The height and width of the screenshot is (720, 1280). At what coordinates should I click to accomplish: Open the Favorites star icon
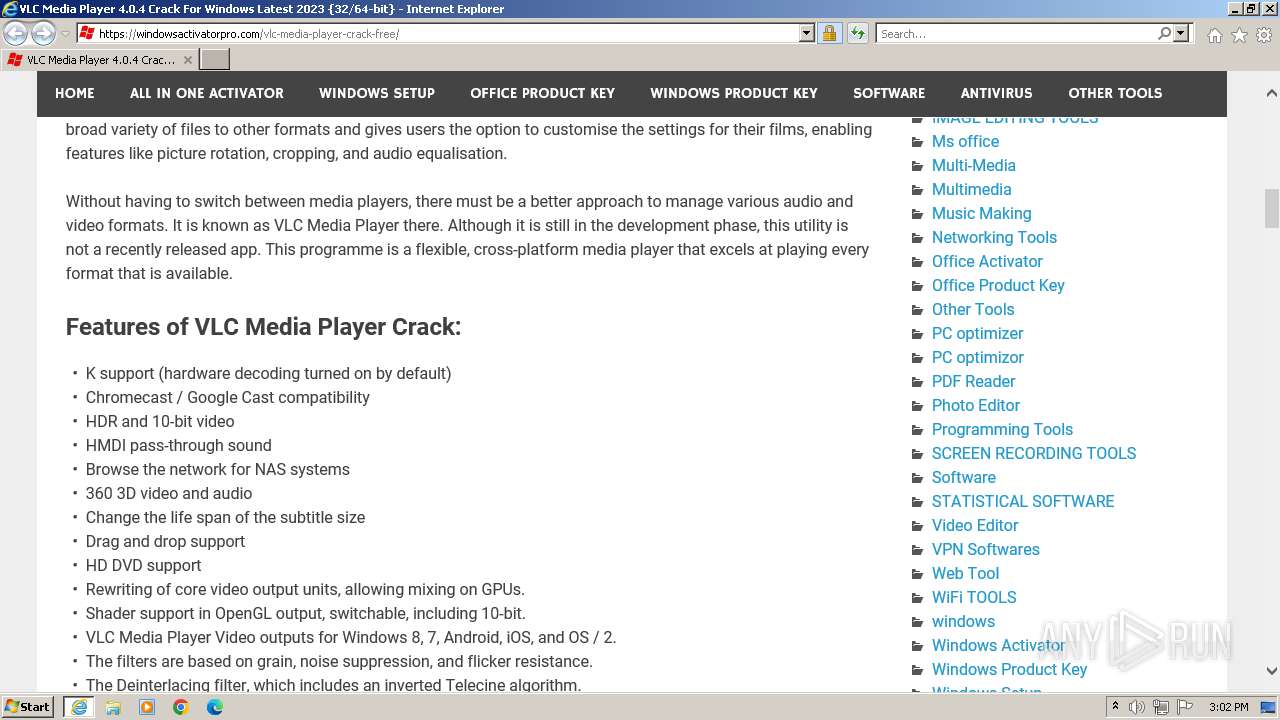1239,35
